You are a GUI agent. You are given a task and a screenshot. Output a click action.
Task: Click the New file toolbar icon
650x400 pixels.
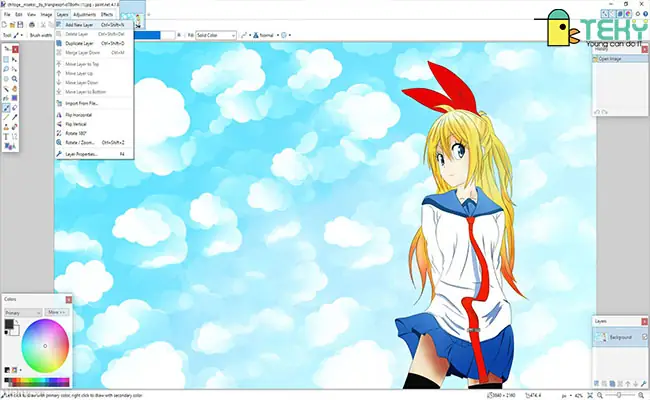[x=4, y=25]
